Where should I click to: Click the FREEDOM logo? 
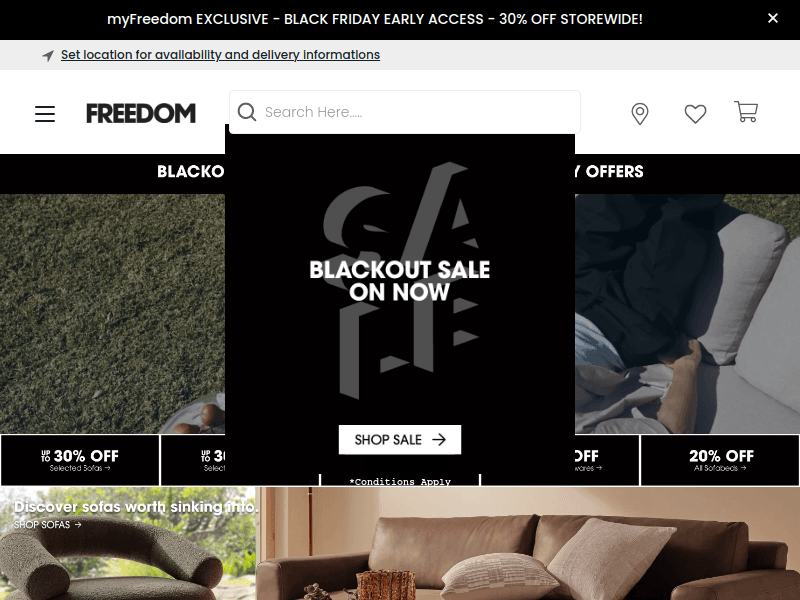pyautogui.click(x=141, y=113)
